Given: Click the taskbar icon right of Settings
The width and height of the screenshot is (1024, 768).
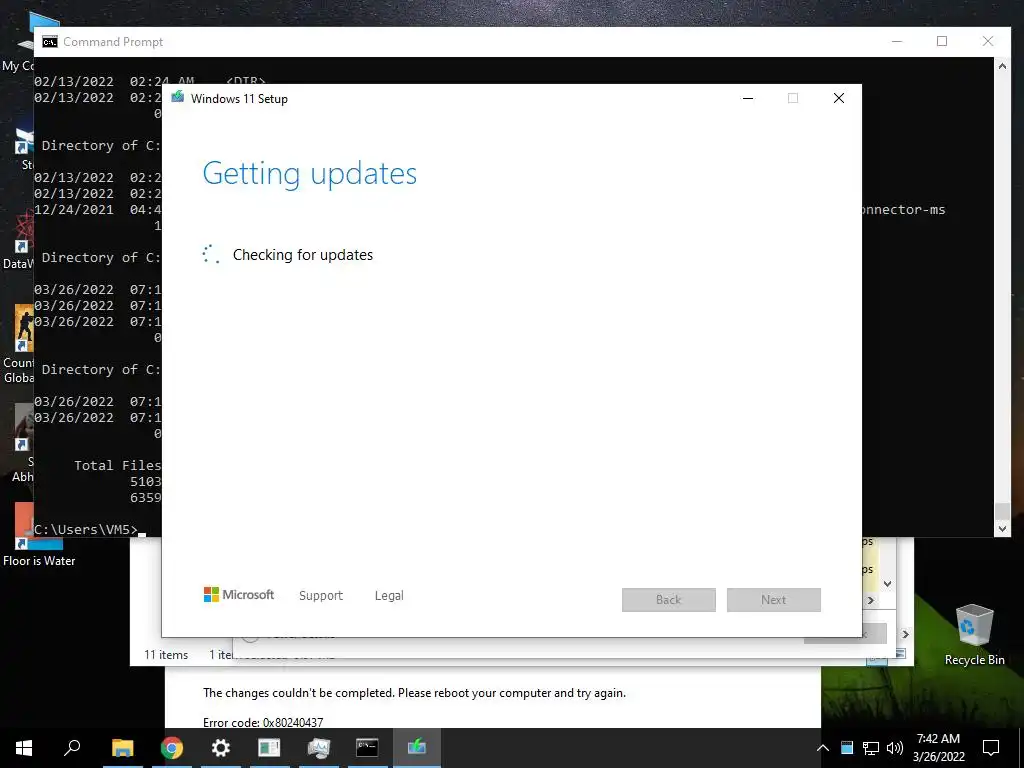Looking at the screenshot, I should click(269, 748).
